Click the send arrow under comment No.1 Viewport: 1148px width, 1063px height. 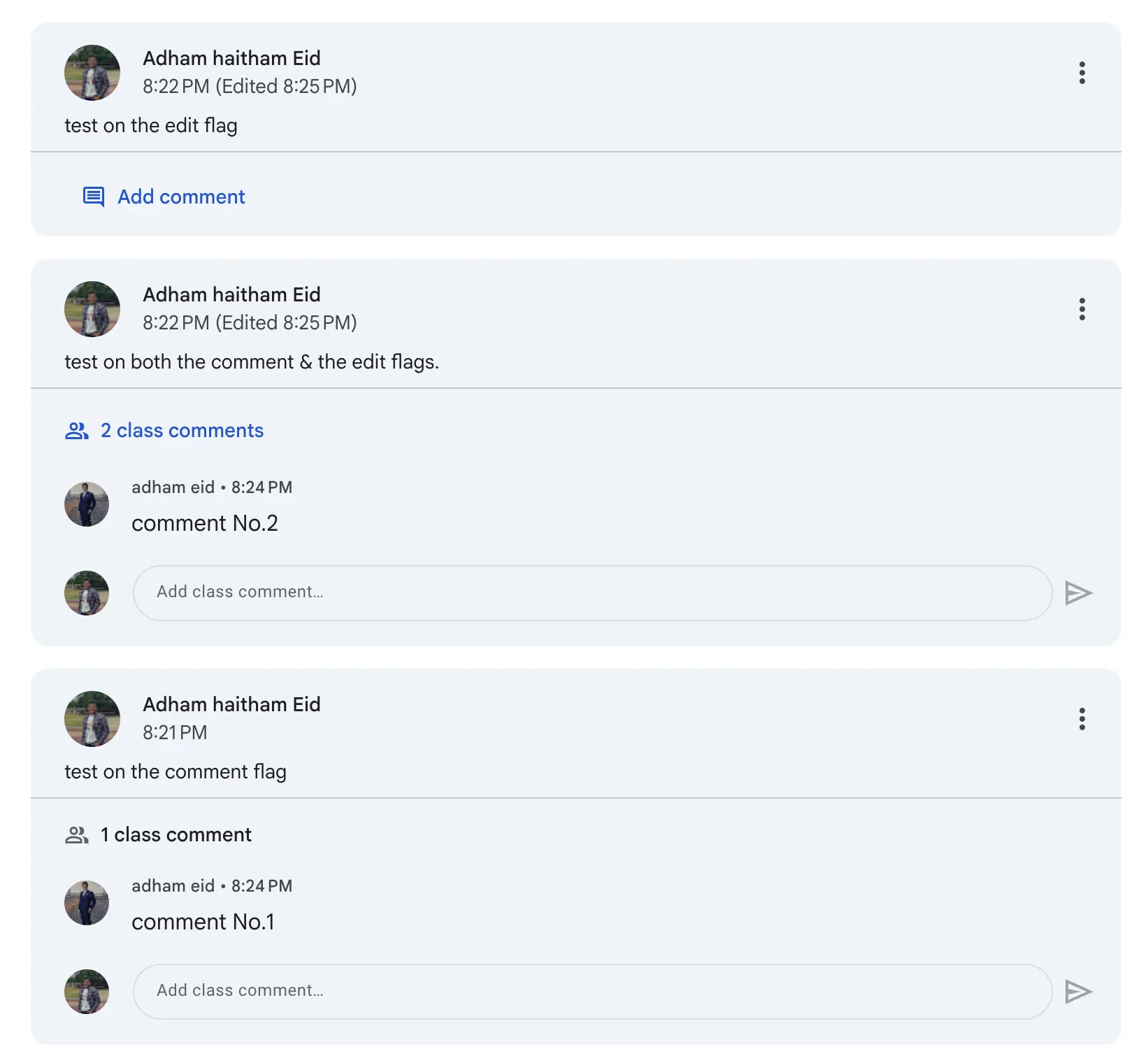pos(1079,991)
